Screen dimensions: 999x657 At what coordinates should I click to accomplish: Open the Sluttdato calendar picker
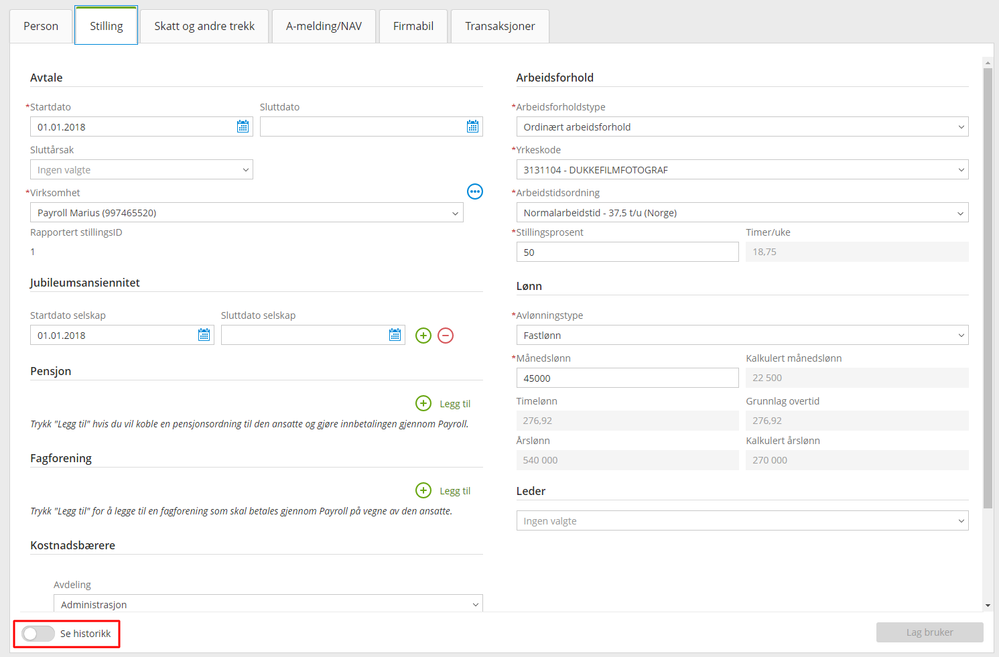tap(472, 126)
